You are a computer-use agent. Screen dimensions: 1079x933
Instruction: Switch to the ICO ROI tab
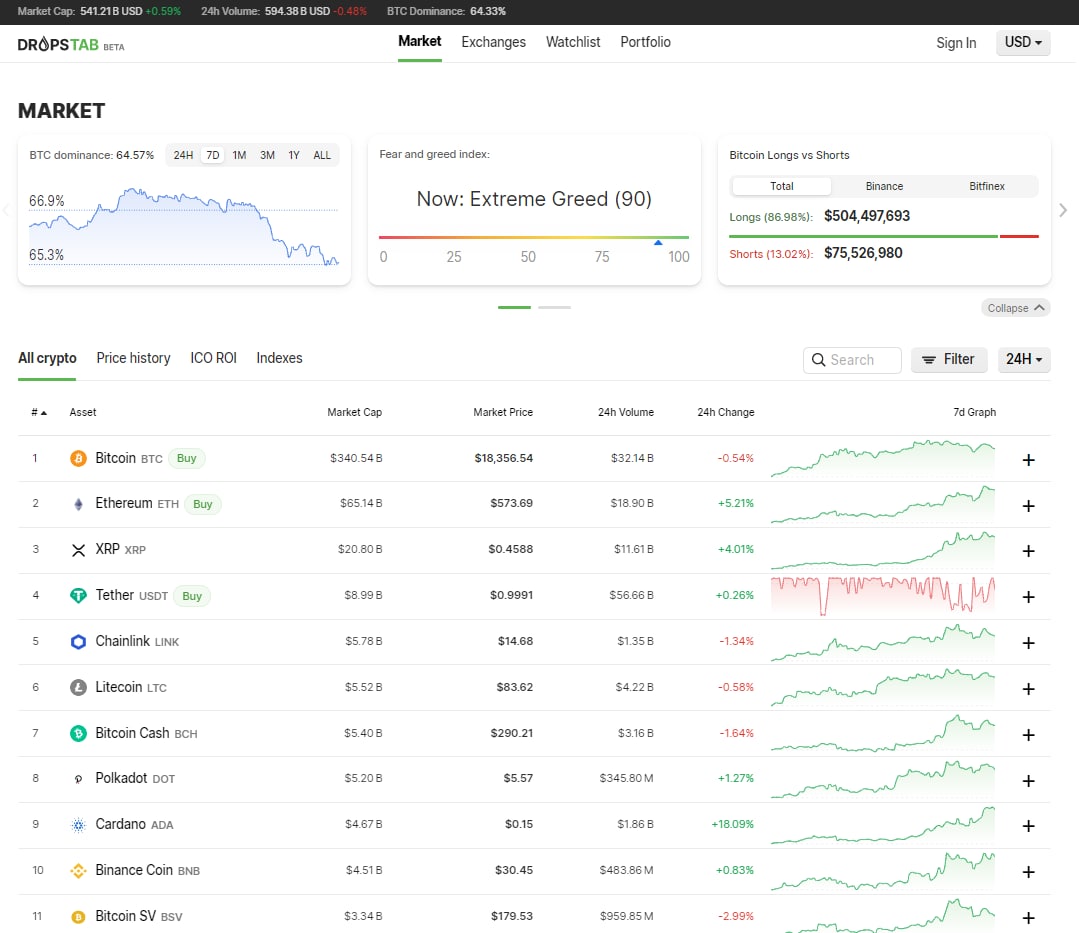(213, 358)
